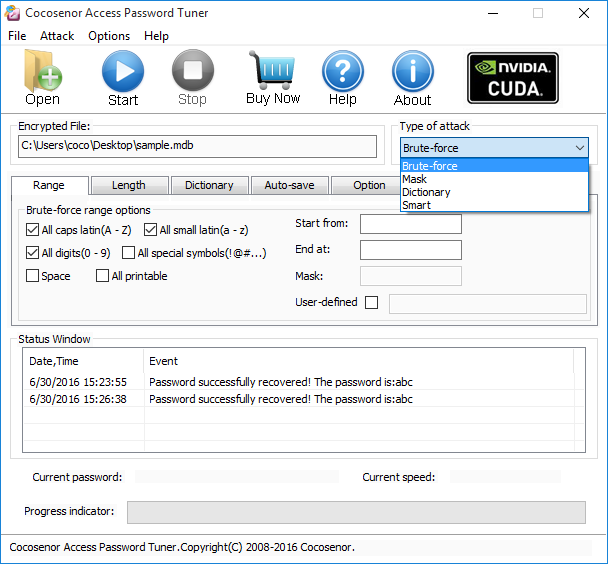Click the copyright status bar text
This screenshot has width=608, height=564.
[182, 547]
